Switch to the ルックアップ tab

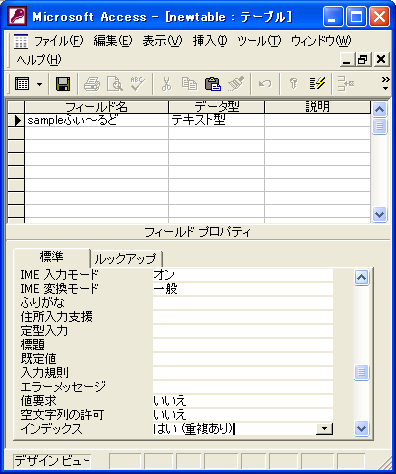pyautogui.click(x=125, y=258)
